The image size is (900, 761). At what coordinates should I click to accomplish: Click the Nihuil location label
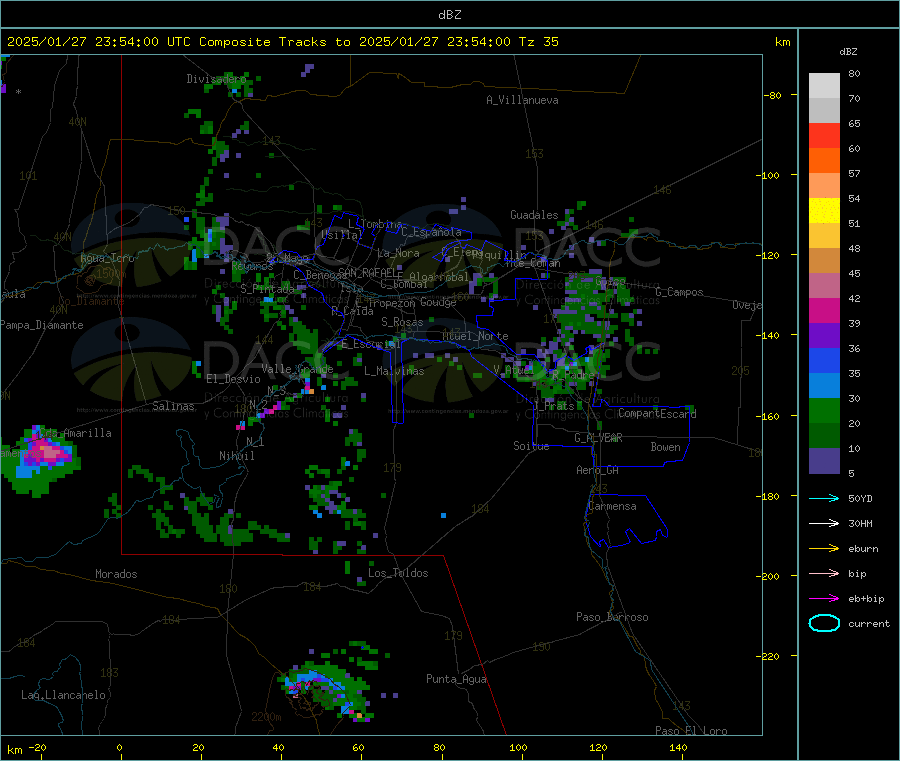pyautogui.click(x=237, y=456)
